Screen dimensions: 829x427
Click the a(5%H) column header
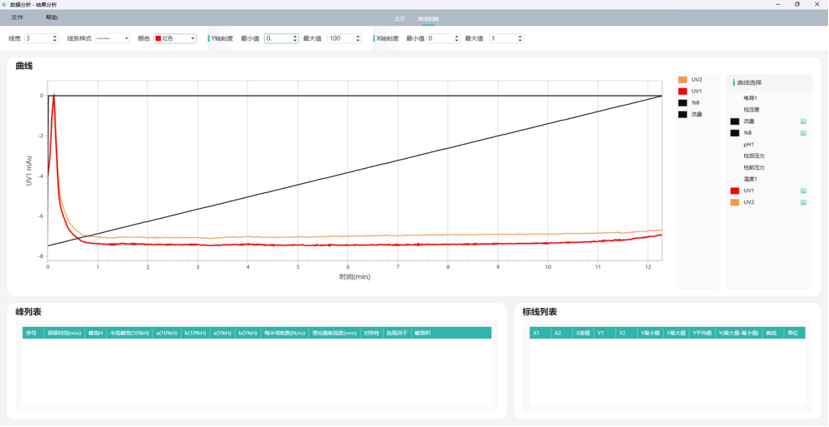[x=222, y=333]
